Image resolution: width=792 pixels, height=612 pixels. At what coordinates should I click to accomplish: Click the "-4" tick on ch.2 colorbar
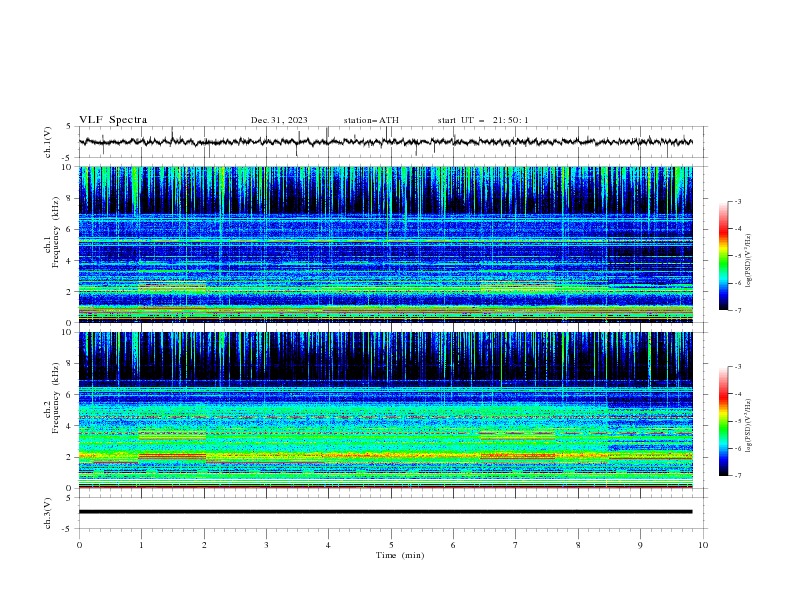click(738, 394)
